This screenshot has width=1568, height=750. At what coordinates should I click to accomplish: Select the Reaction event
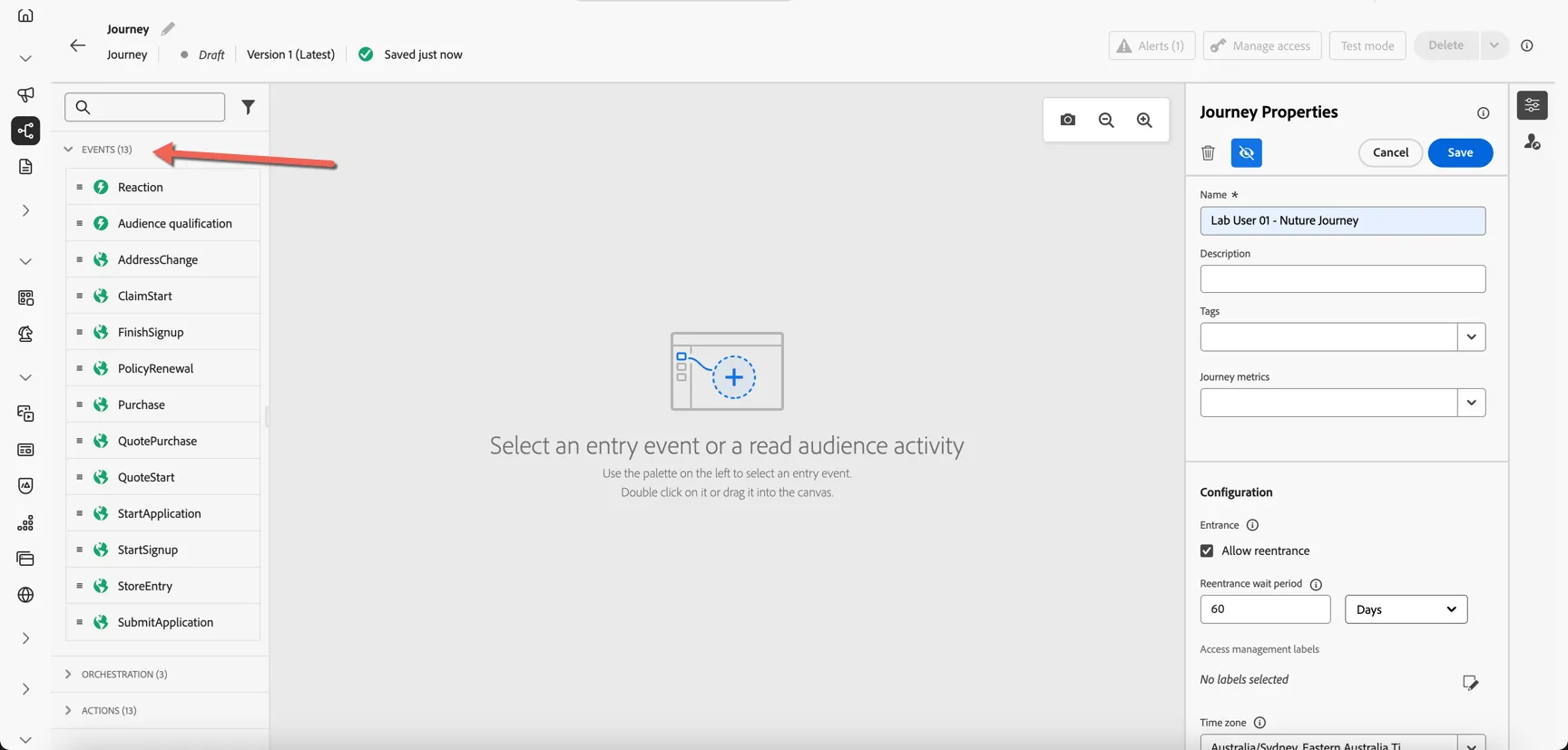tap(163, 187)
